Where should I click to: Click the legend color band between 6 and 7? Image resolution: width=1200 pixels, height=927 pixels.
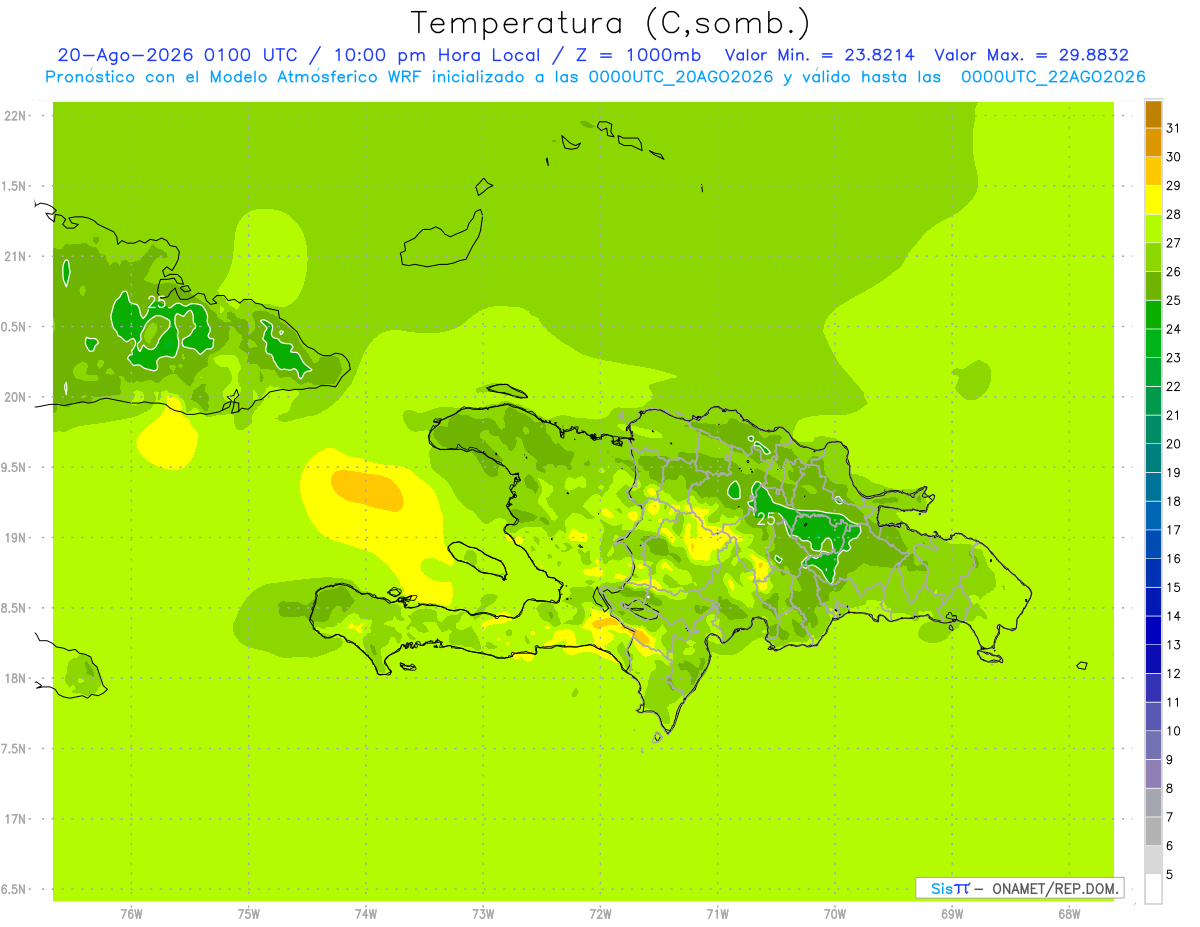pyautogui.click(x=1153, y=832)
